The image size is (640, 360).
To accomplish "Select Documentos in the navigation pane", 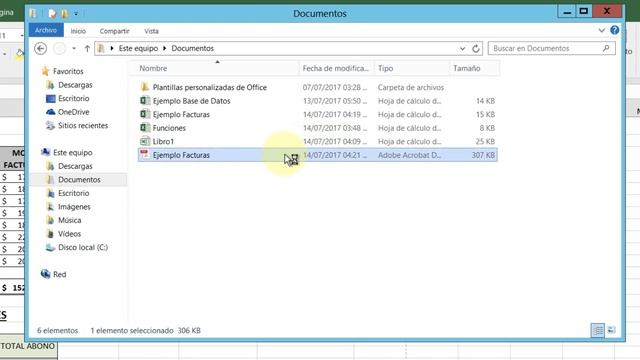I will click(79, 180).
